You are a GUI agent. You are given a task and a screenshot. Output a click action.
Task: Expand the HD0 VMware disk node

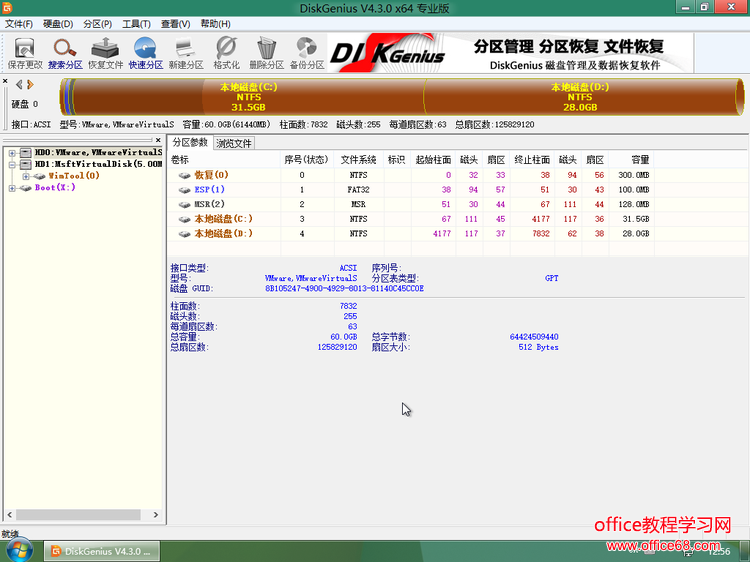pyautogui.click(x=12, y=153)
